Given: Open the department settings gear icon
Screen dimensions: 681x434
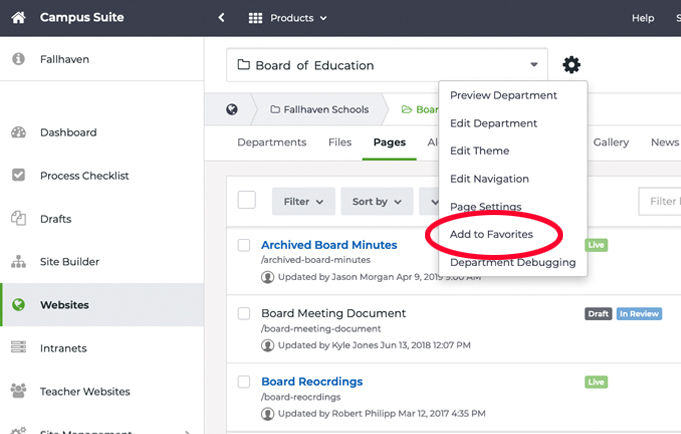Looking at the screenshot, I should [x=571, y=65].
